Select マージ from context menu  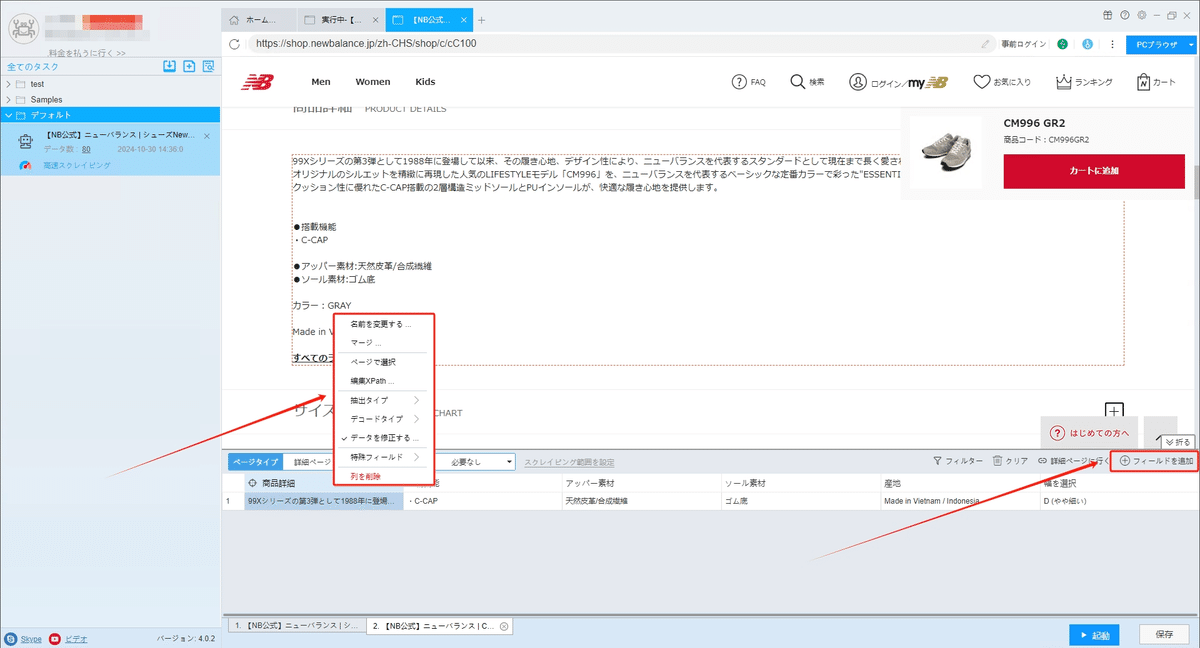coord(366,343)
